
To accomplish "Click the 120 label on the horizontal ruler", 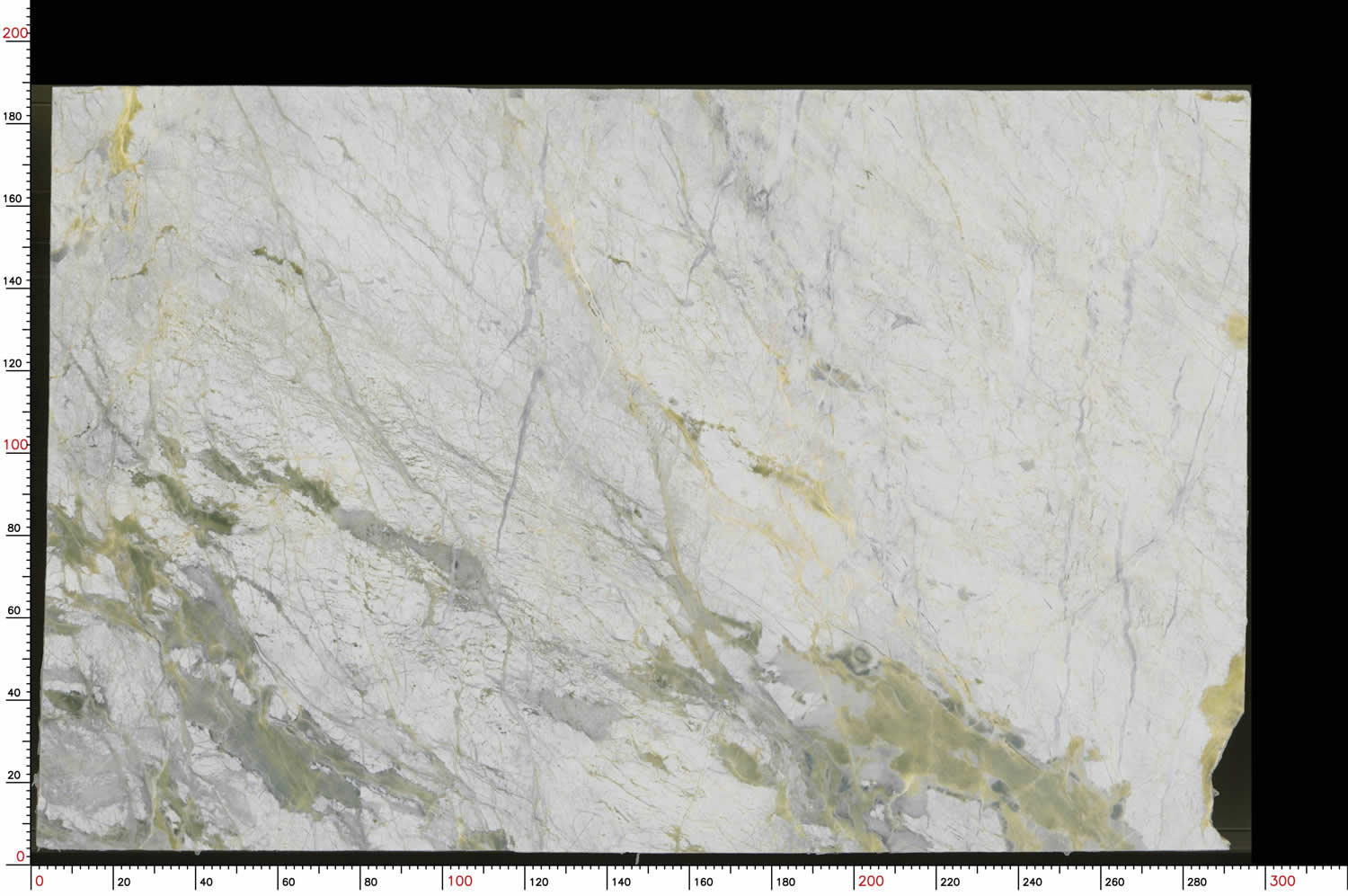I will pos(539,882).
